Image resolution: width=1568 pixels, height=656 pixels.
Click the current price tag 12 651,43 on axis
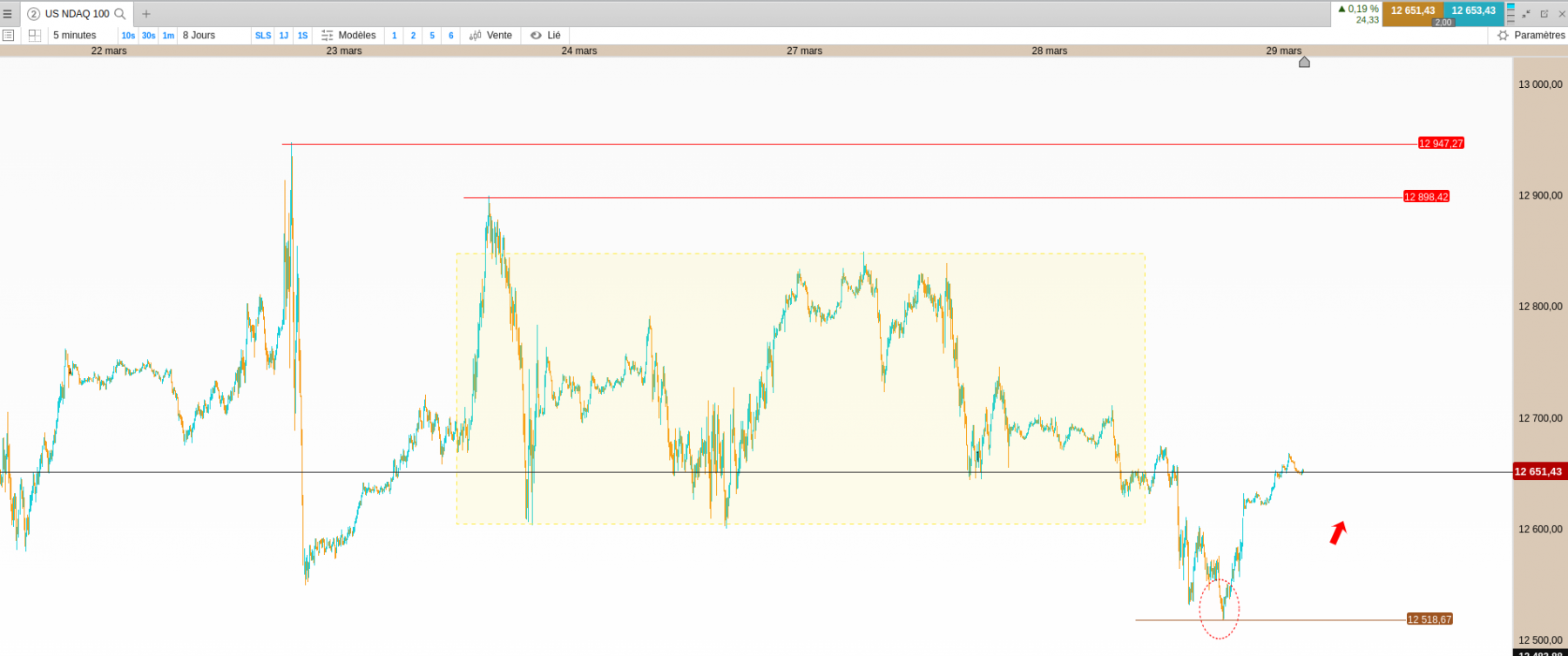pos(1538,471)
